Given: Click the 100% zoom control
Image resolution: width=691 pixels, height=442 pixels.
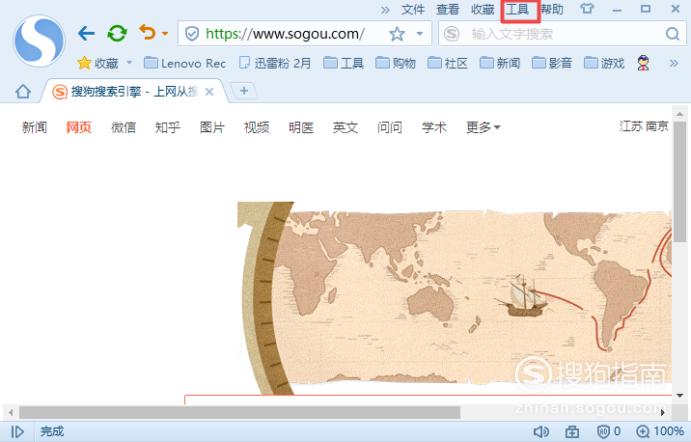Looking at the screenshot, I should pos(660,431).
